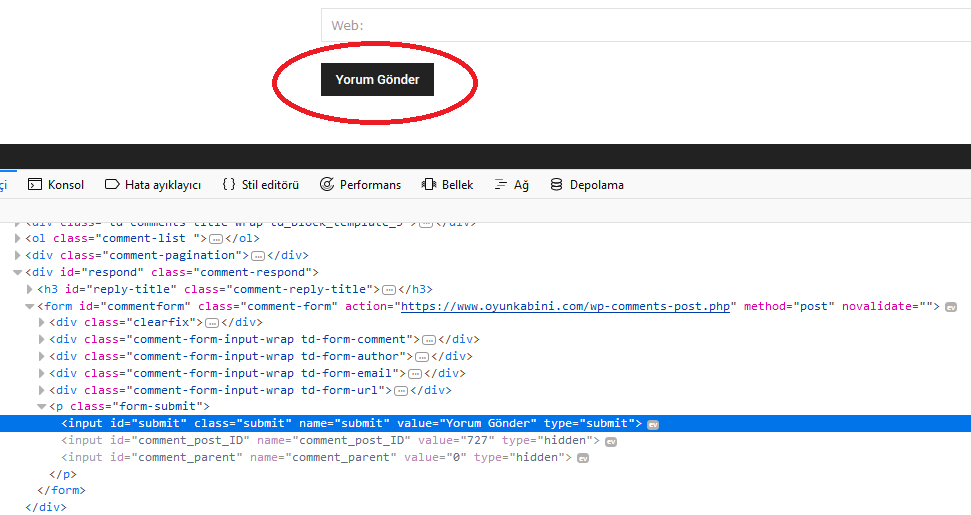The width and height of the screenshot is (971, 515).
Task: Show event badge on comment_post_ID input
Action: (611, 441)
